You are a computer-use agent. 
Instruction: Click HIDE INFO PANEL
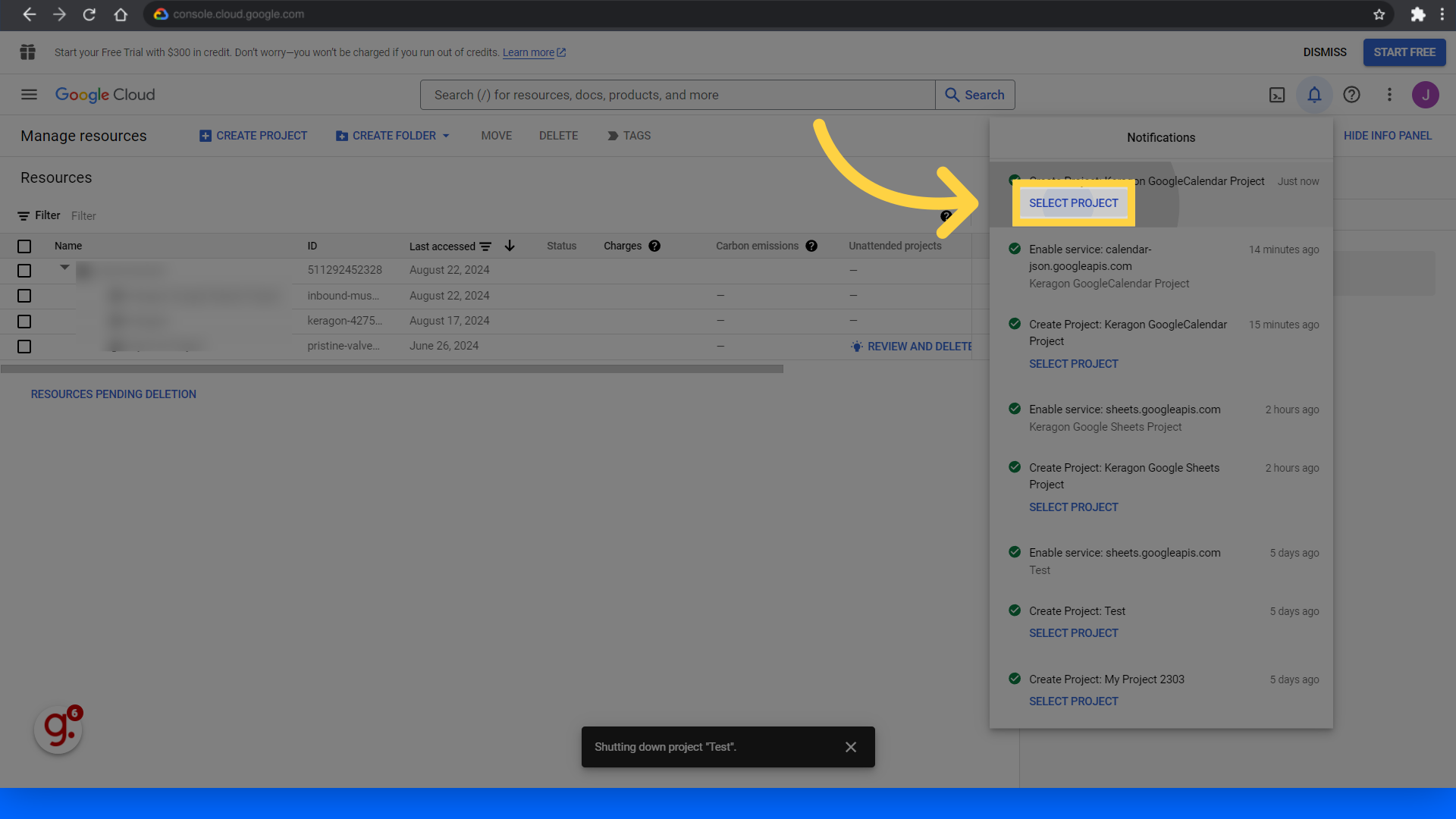[1388, 136]
